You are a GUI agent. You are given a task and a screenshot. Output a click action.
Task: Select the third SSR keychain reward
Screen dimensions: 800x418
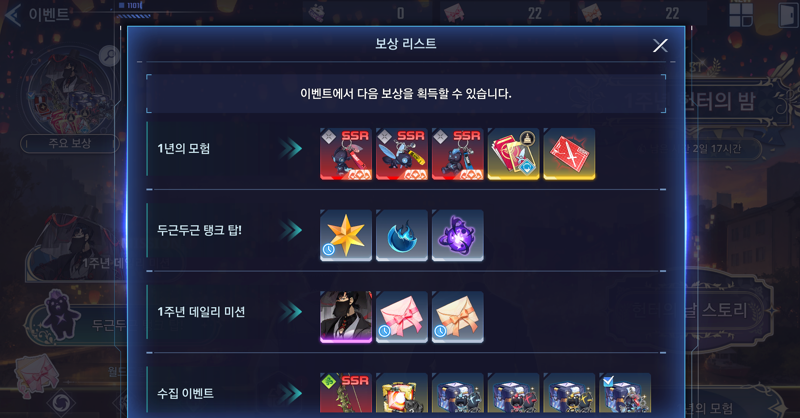tap(458, 154)
